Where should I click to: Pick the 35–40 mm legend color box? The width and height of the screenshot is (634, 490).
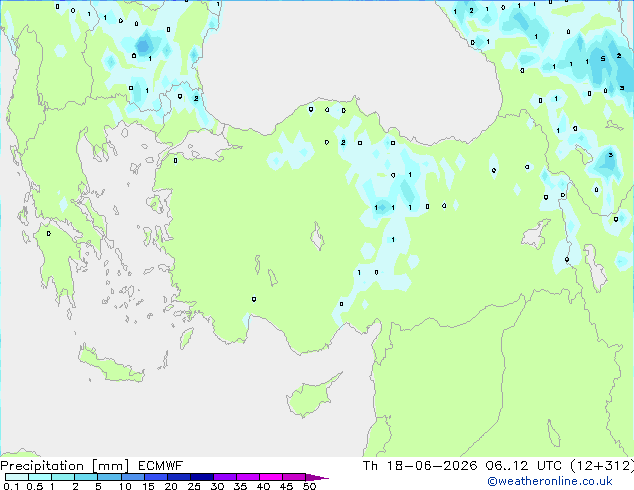(x=248, y=477)
